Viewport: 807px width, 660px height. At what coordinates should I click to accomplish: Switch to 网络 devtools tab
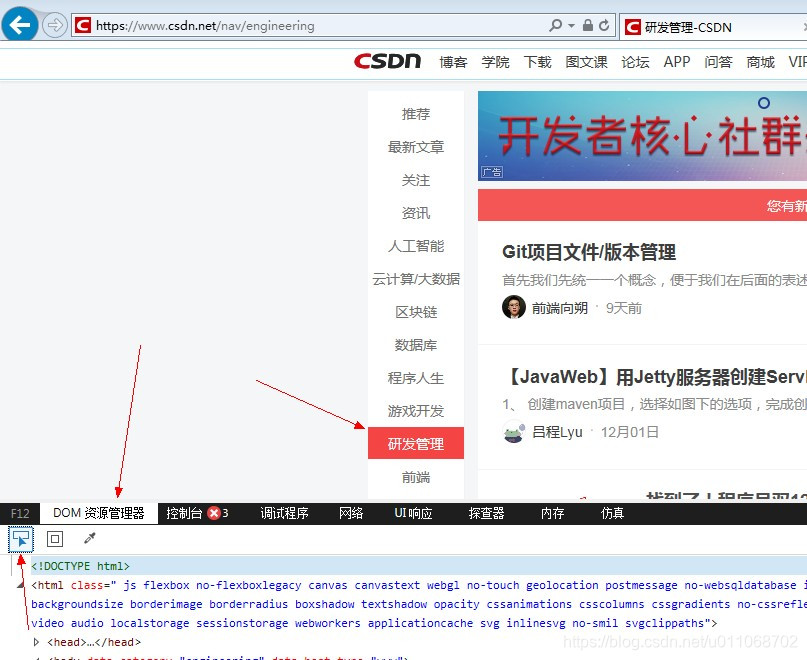[351, 513]
